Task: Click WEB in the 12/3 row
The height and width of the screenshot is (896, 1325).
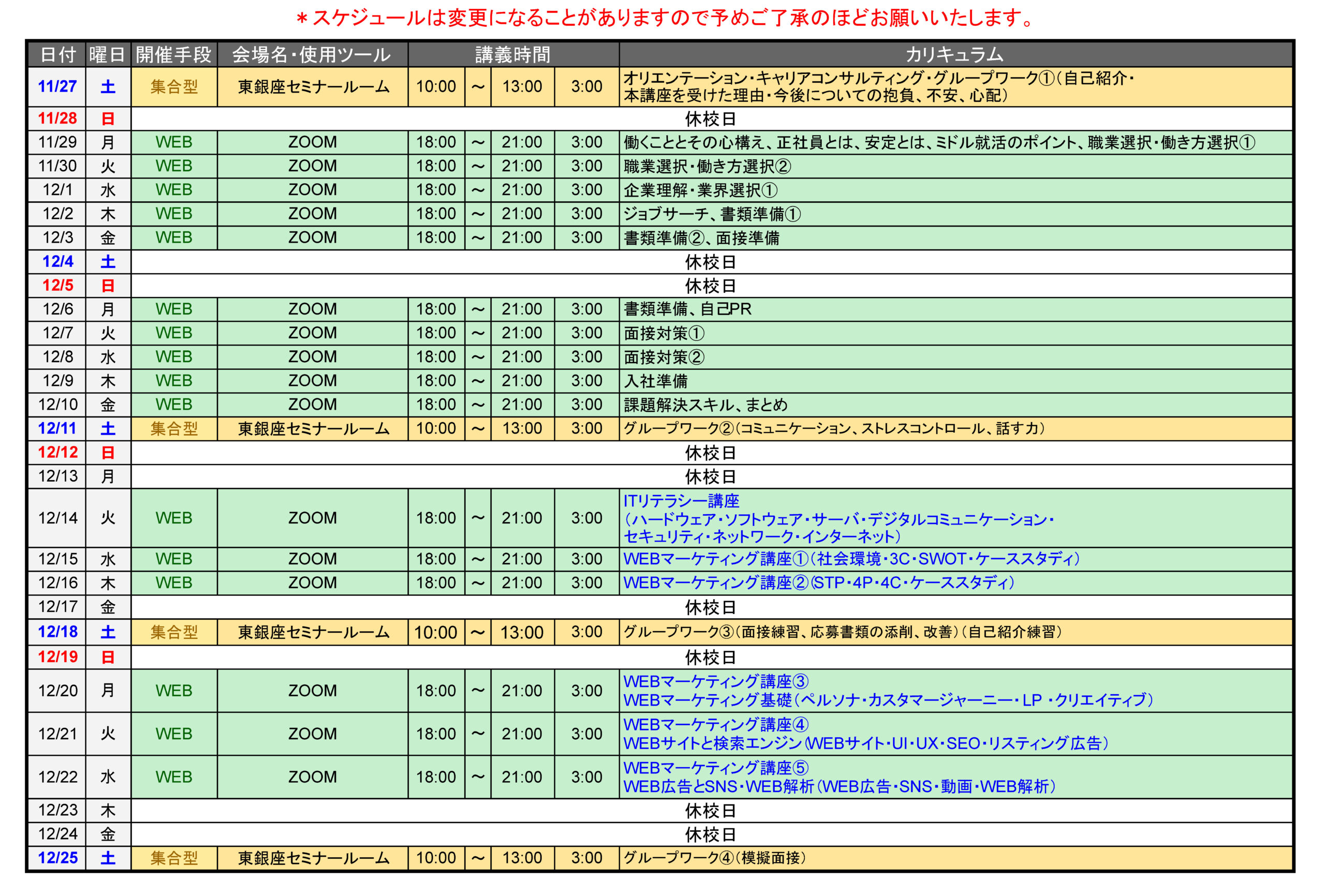Action: pyautogui.click(x=174, y=237)
